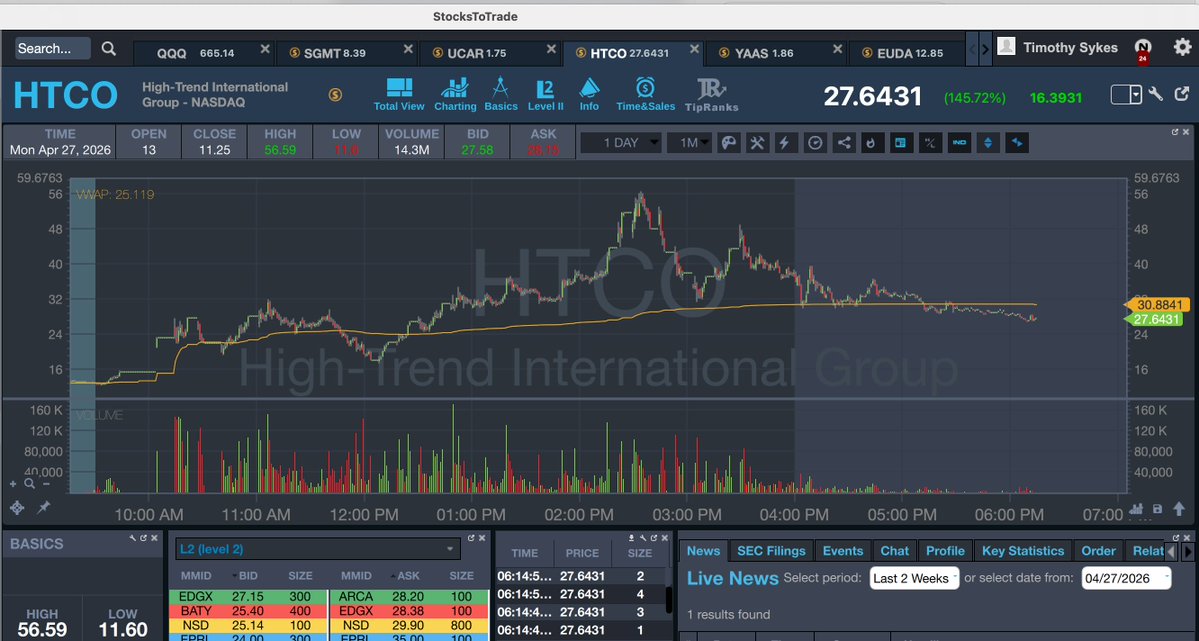The image size is (1199, 641).
Task: Click the chart zoom plus button
Action: pos(13,483)
